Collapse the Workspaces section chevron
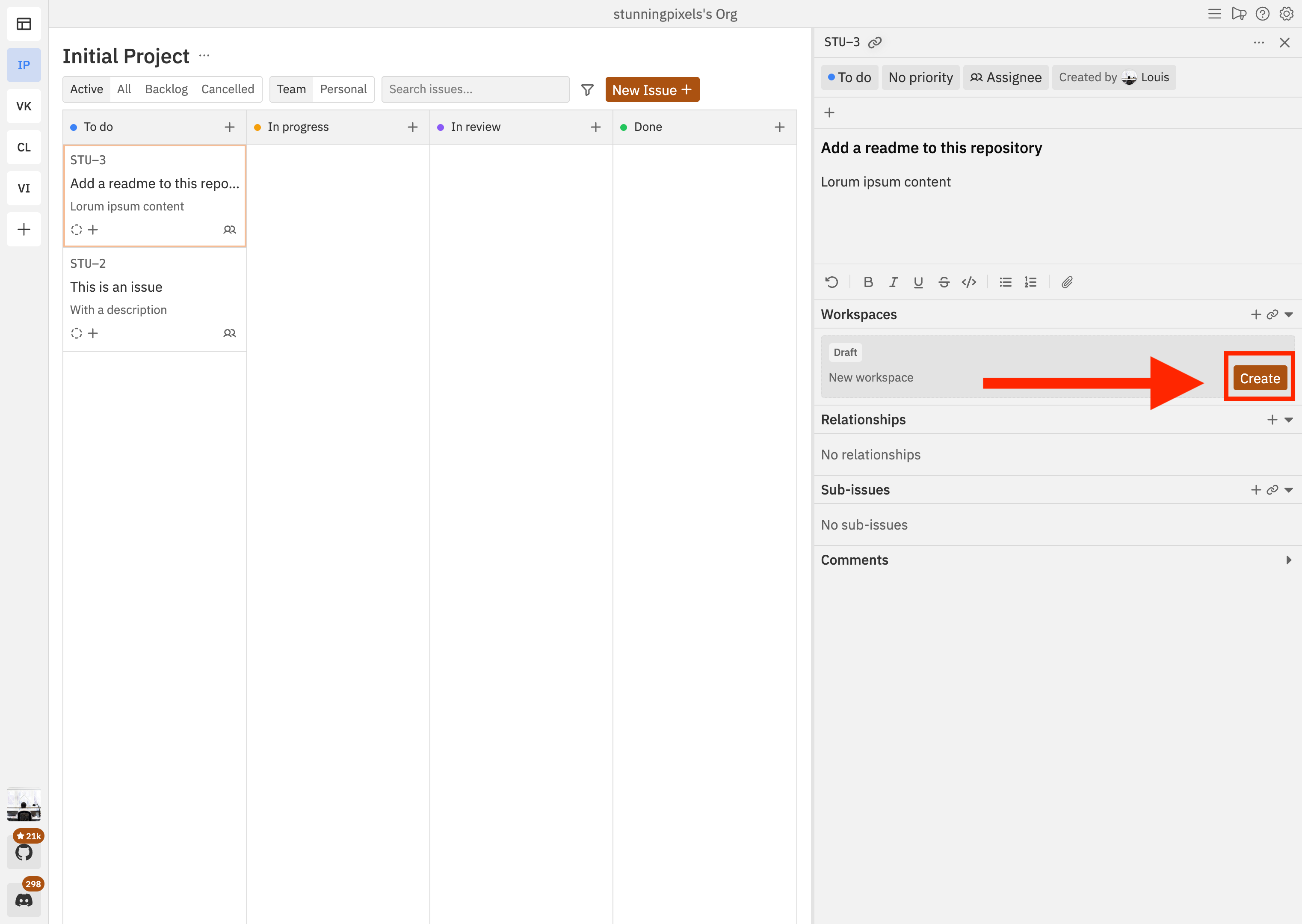This screenshot has height=924, width=1302. coord(1289,314)
